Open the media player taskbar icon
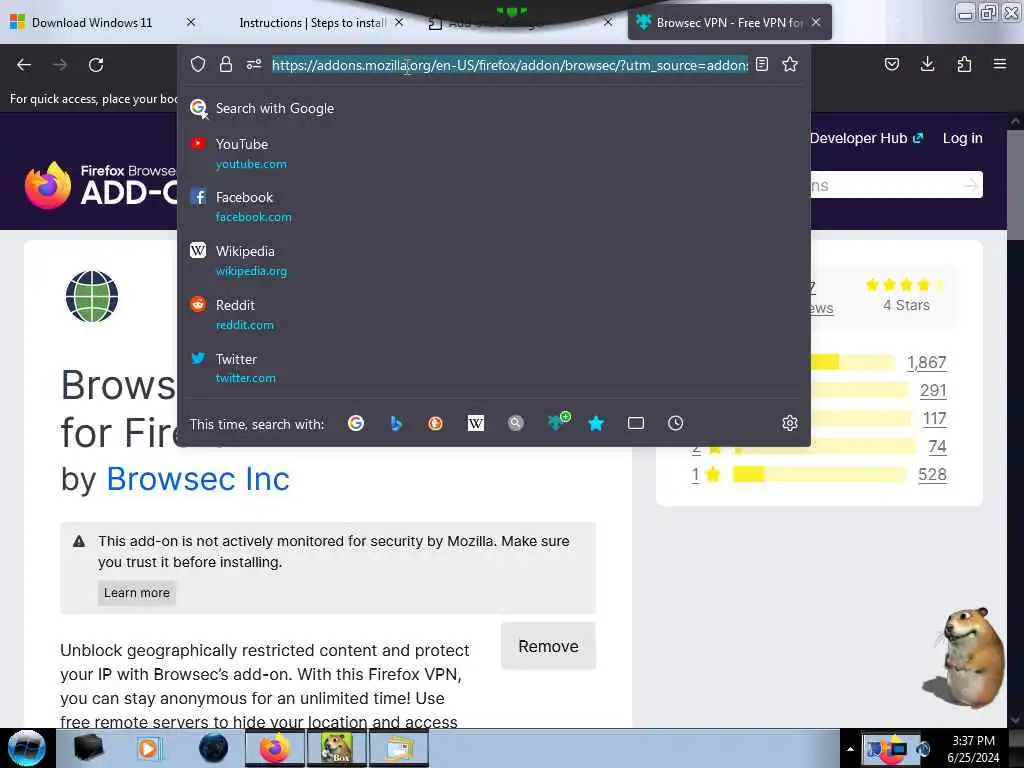The width and height of the screenshot is (1024, 768). point(148,748)
